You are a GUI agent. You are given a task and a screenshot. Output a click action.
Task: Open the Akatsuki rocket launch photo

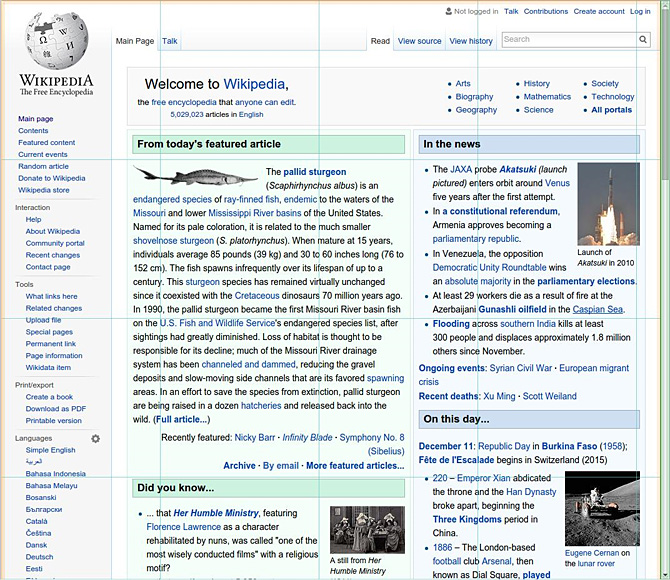608,204
